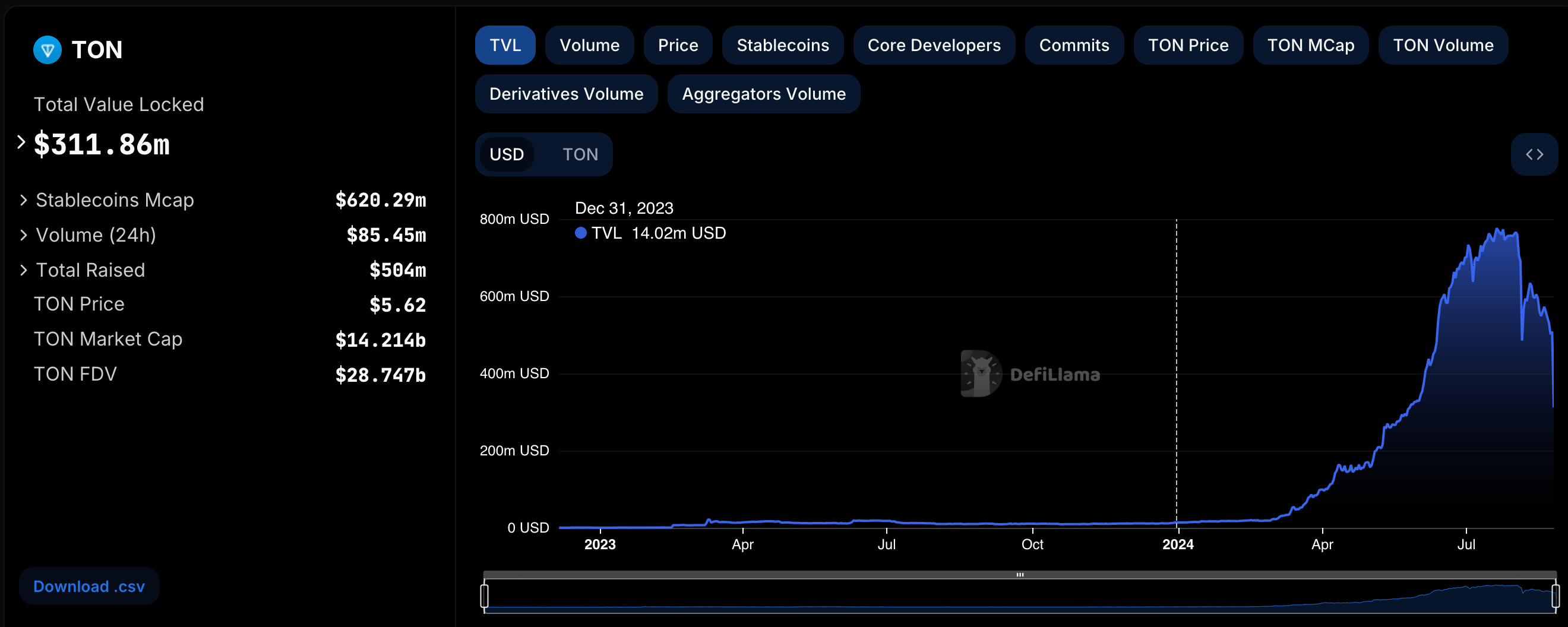Expand the Stablecoins Mcap row
Viewport: 1568px width, 627px height.
point(23,200)
